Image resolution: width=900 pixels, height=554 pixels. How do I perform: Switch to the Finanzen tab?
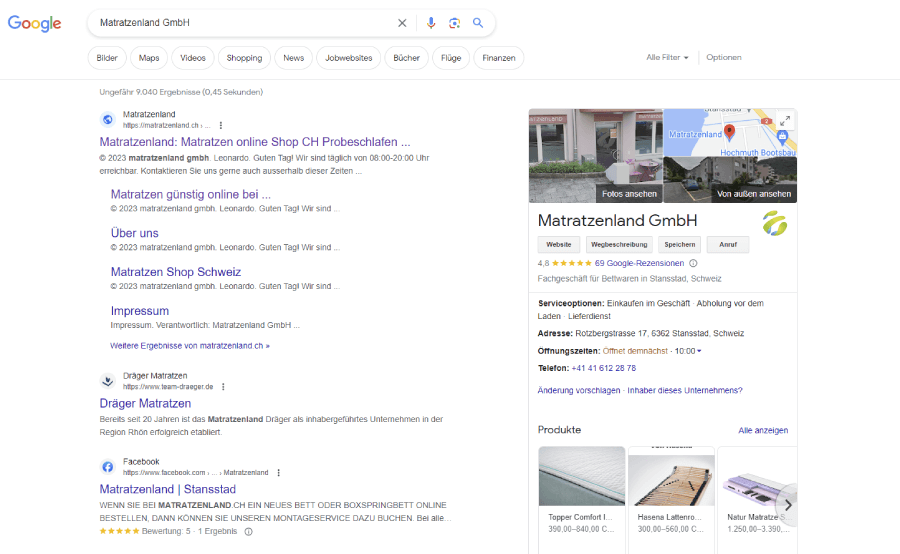coord(499,58)
